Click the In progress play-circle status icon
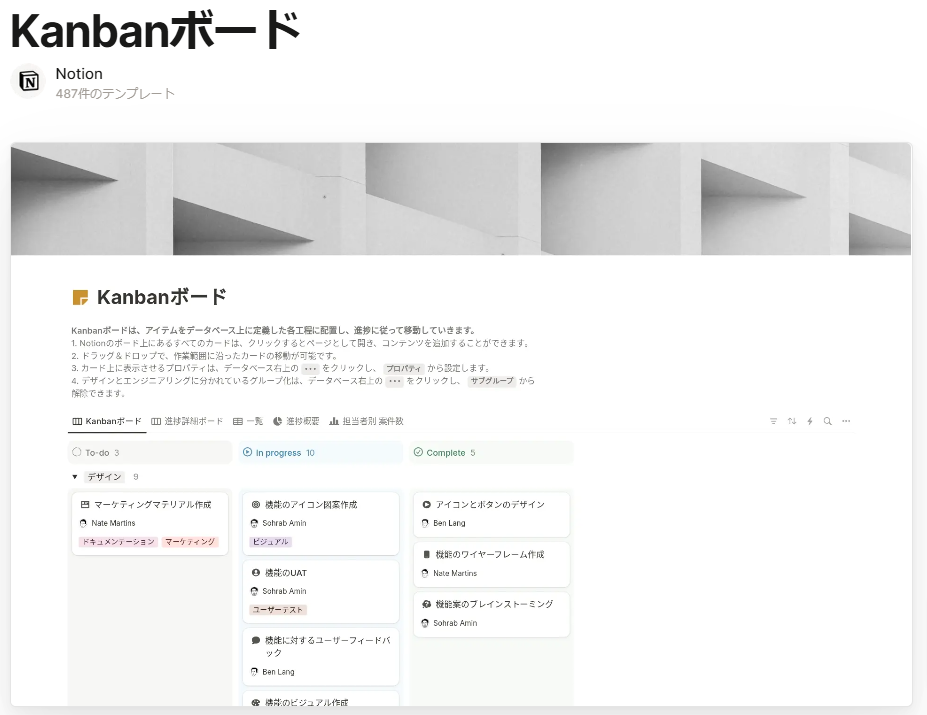The width and height of the screenshot is (927, 715). [248, 452]
